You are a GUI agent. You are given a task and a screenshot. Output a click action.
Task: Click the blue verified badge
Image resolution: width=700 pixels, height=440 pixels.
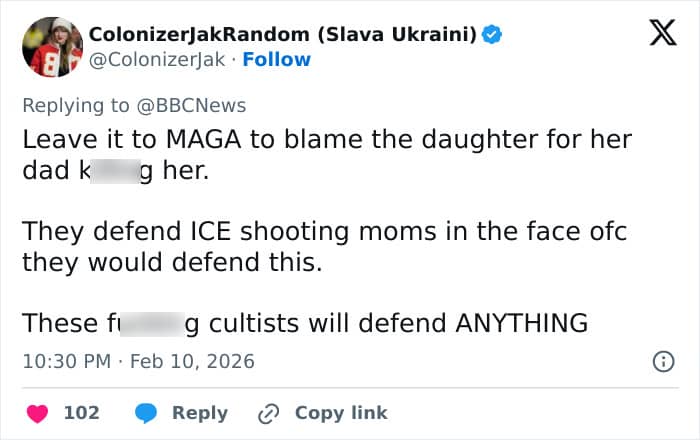click(492, 35)
